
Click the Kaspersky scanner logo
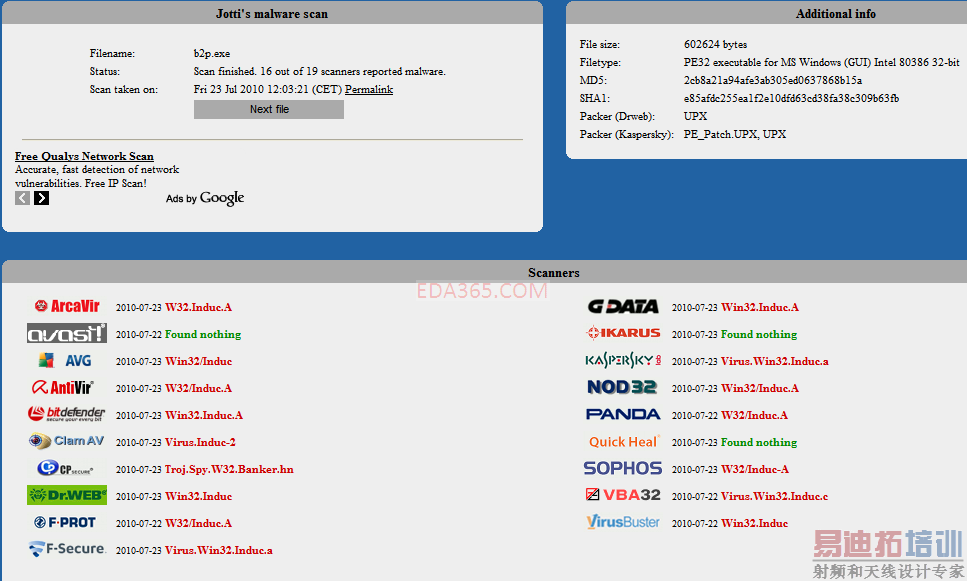623,360
